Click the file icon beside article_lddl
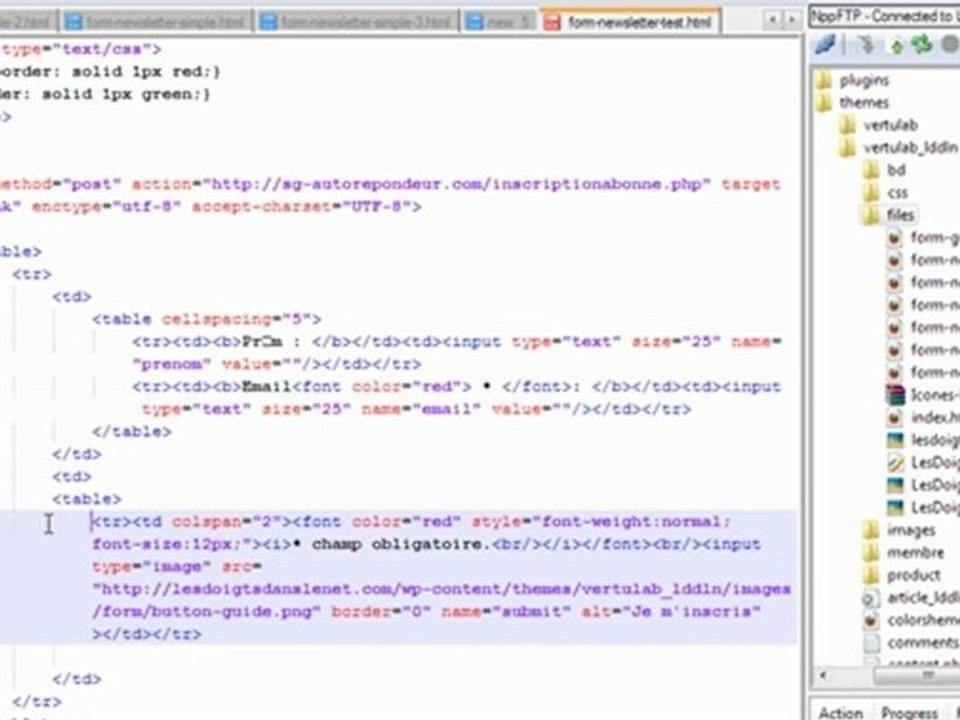The image size is (960, 720). point(871,598)
